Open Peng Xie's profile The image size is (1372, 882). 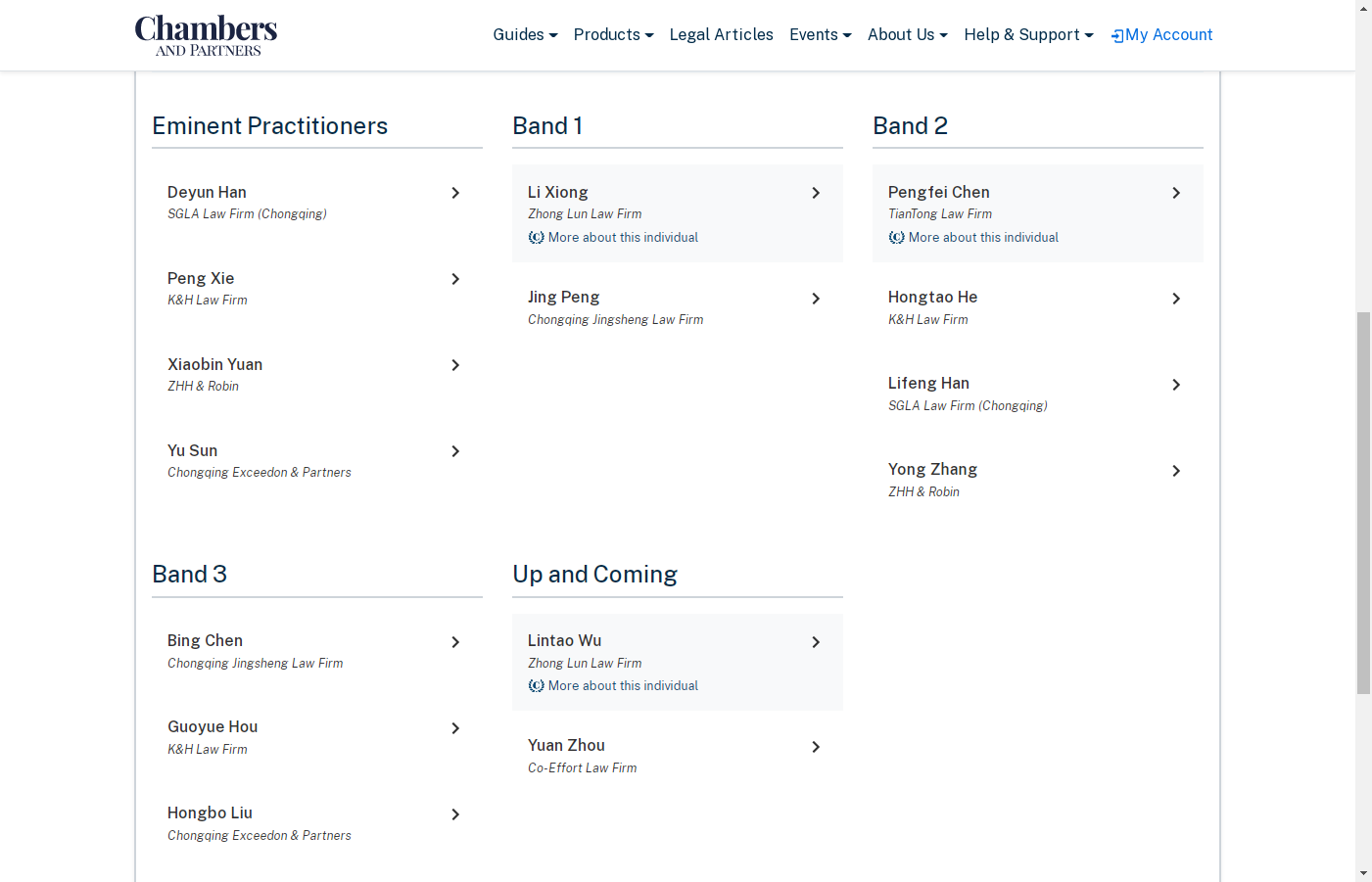click(x=201, y=278)
